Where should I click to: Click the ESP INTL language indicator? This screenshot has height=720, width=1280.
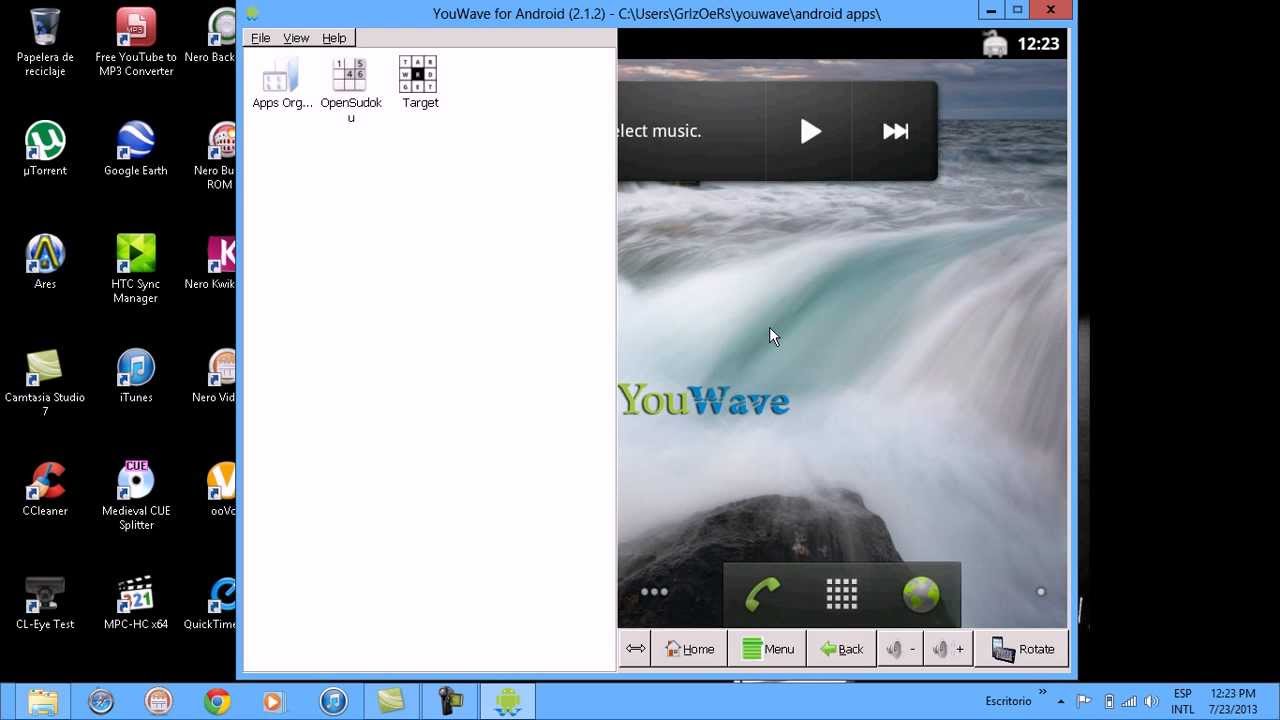tap(1183, 701)
